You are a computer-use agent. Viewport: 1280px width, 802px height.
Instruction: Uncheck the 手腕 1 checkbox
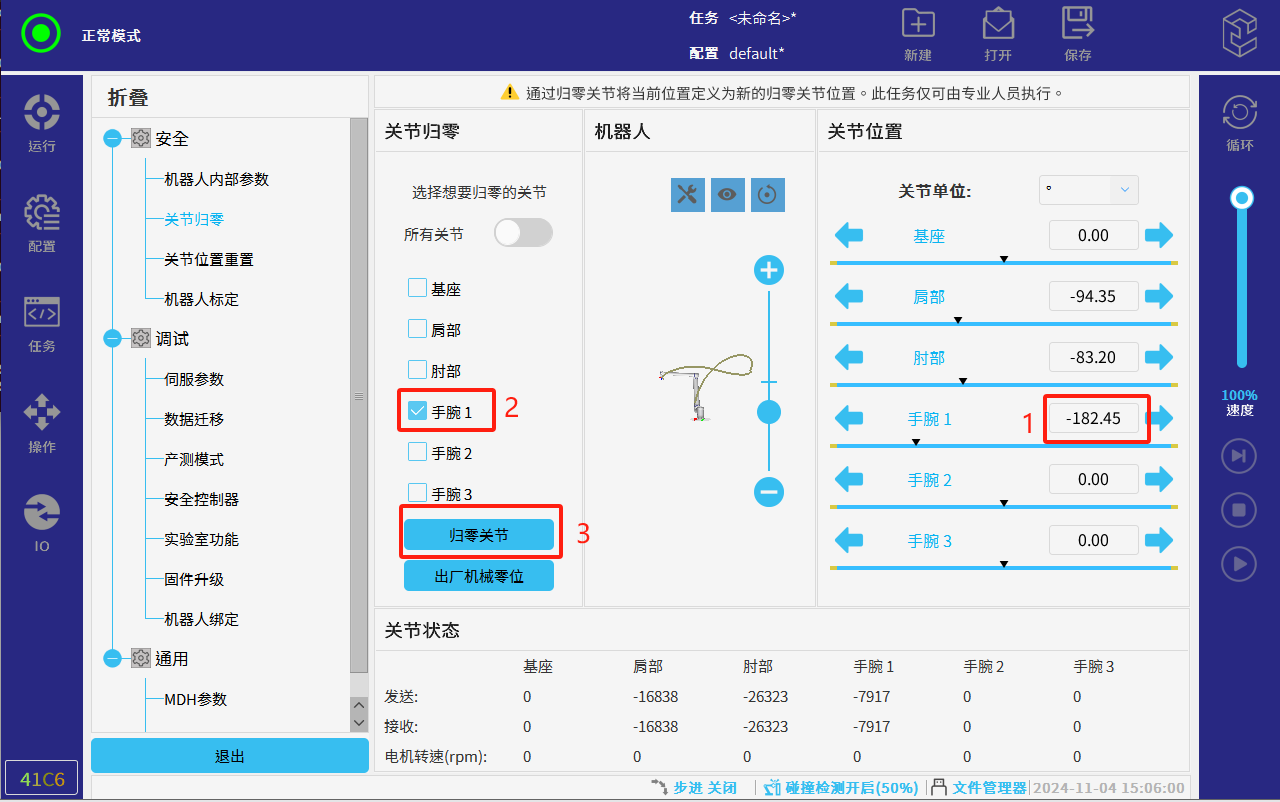click(x=418, y=410)
